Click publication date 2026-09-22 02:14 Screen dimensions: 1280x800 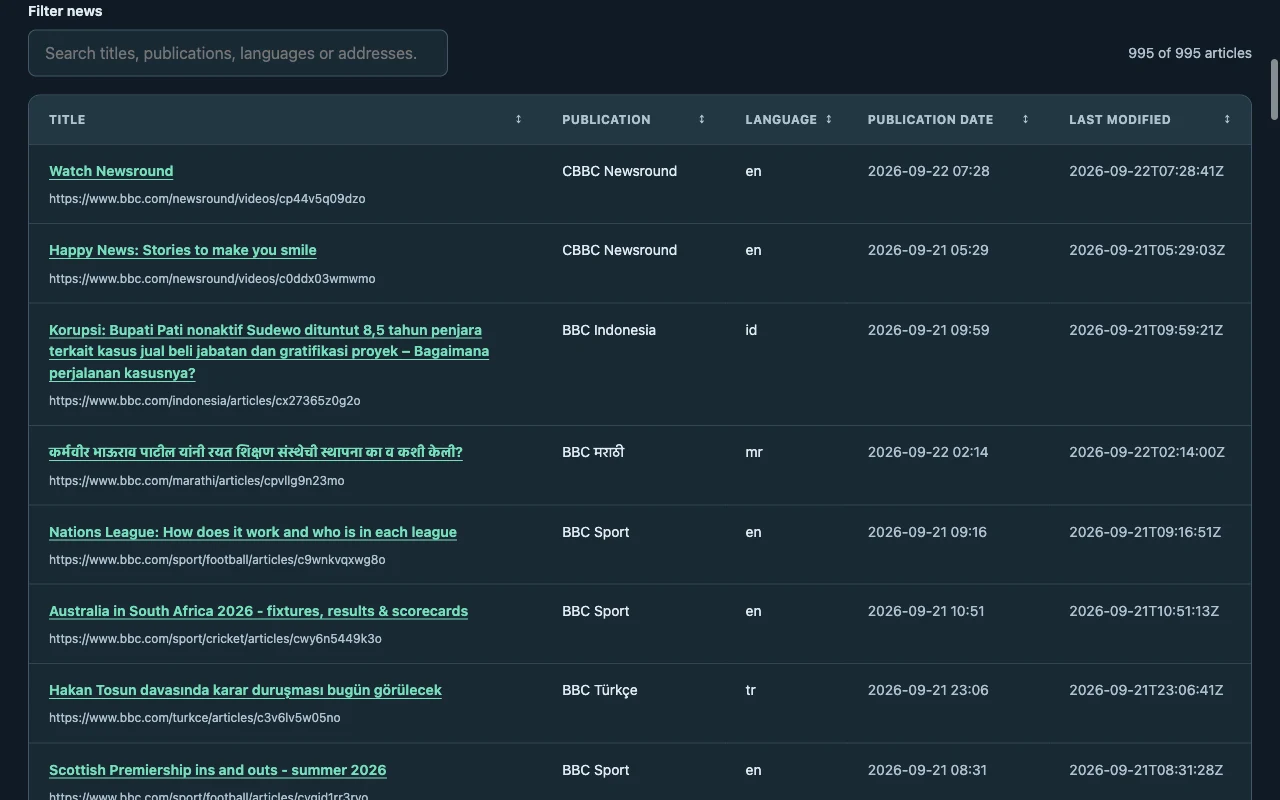coord(928,452)
